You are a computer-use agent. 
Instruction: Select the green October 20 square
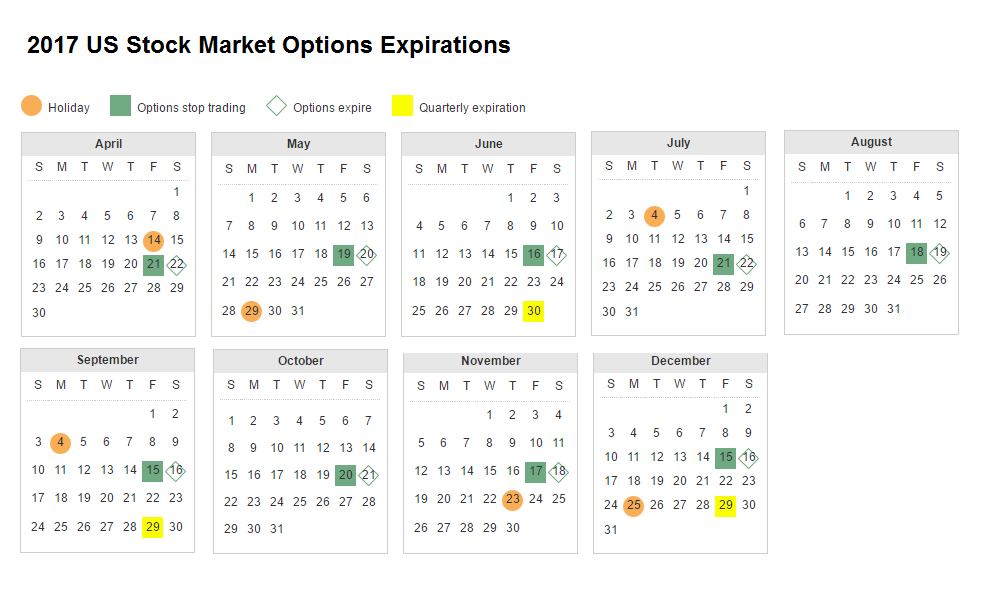(346, 475)
